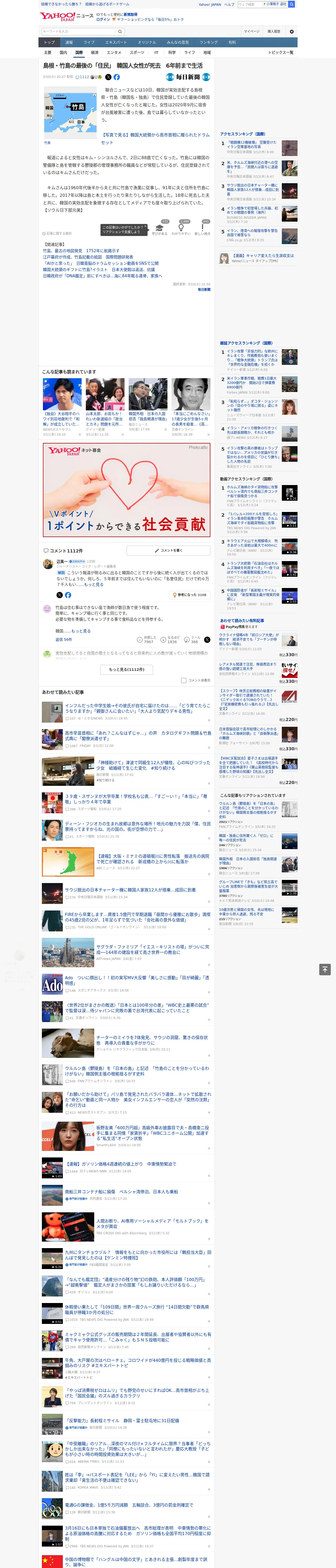Click the scroll-to-top arrow button
The width and height of the screenshot is (336, 1568).
tap(325, 969)
